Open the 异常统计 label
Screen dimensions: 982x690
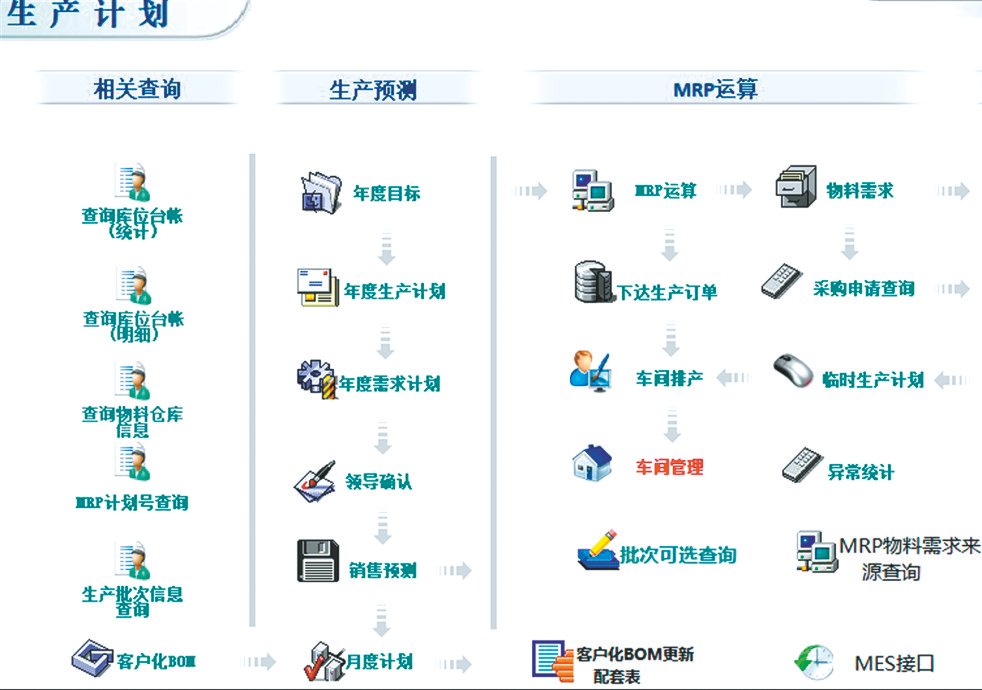coord(860,472)
